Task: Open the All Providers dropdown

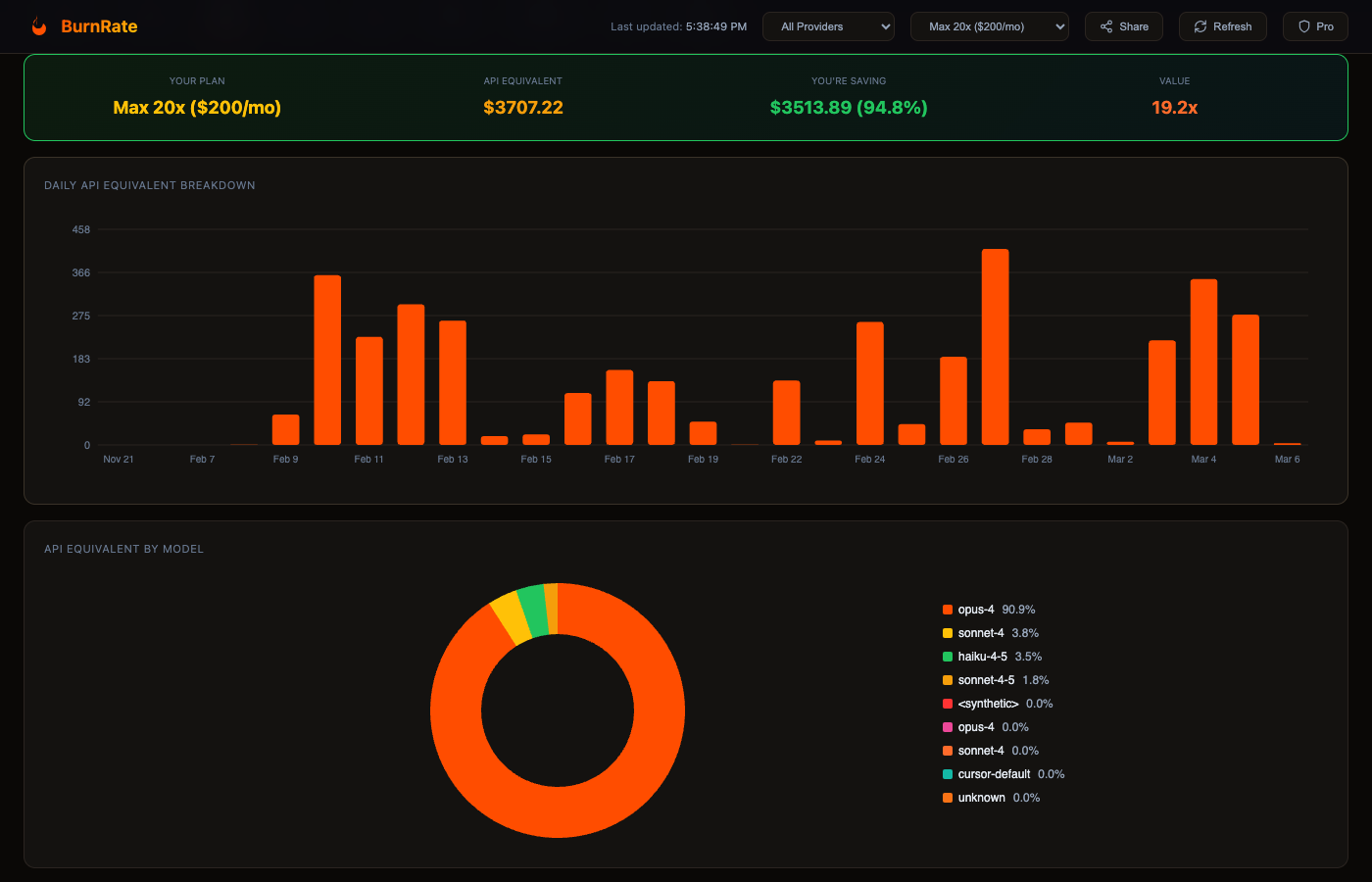Action: pos(828,26)
